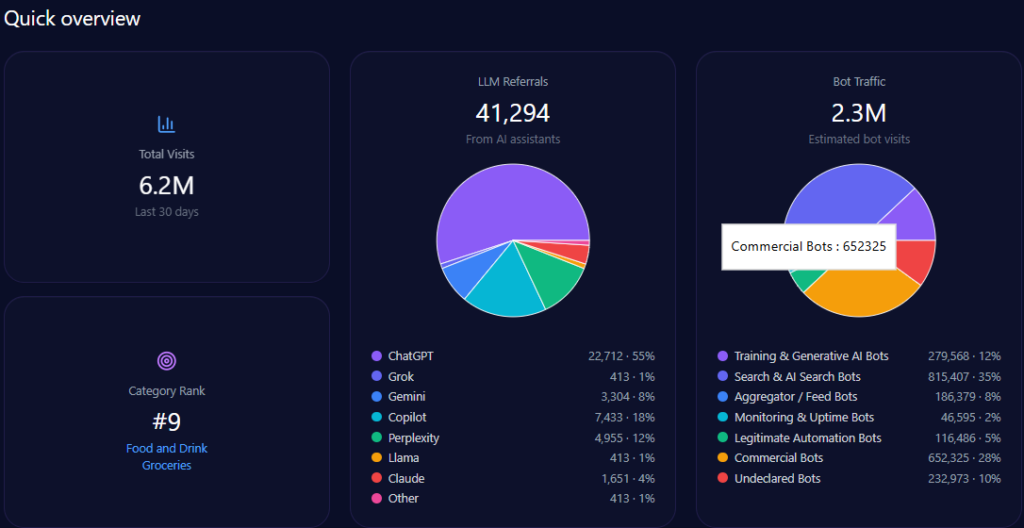Click the blue dot beside Gemini

[x=376, y=397]
